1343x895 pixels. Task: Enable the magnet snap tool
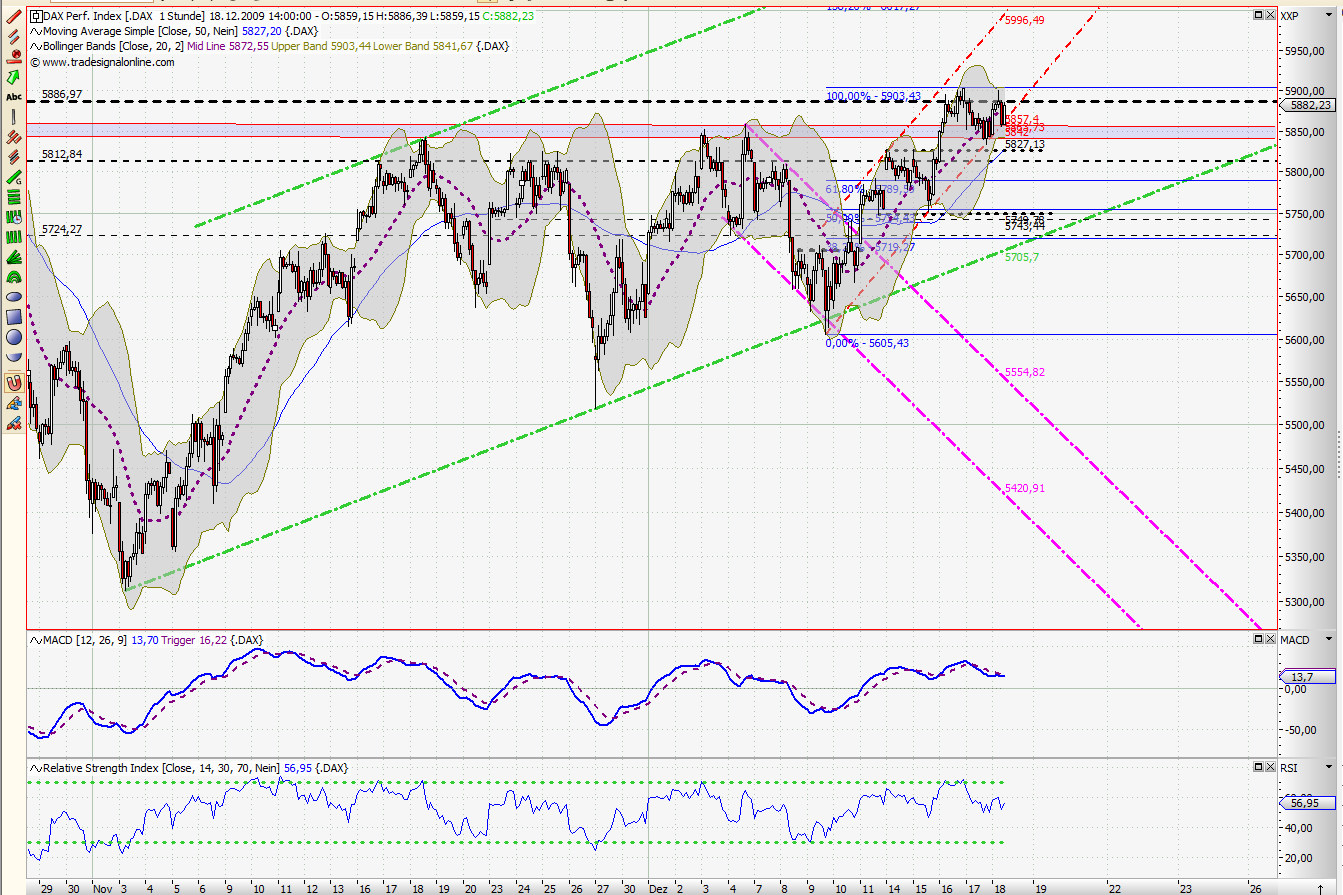coord(12,381)
